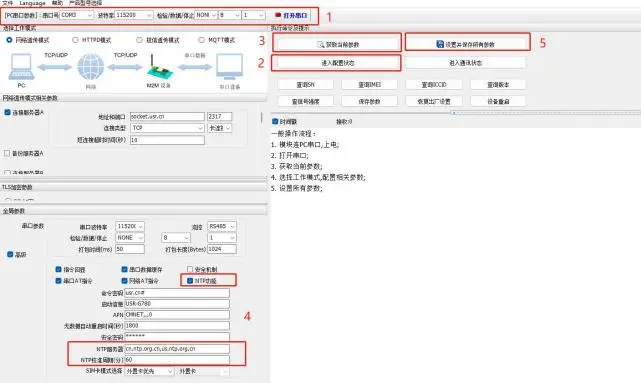Expand the 流控 RS485 dropdown

coord(222,226)
